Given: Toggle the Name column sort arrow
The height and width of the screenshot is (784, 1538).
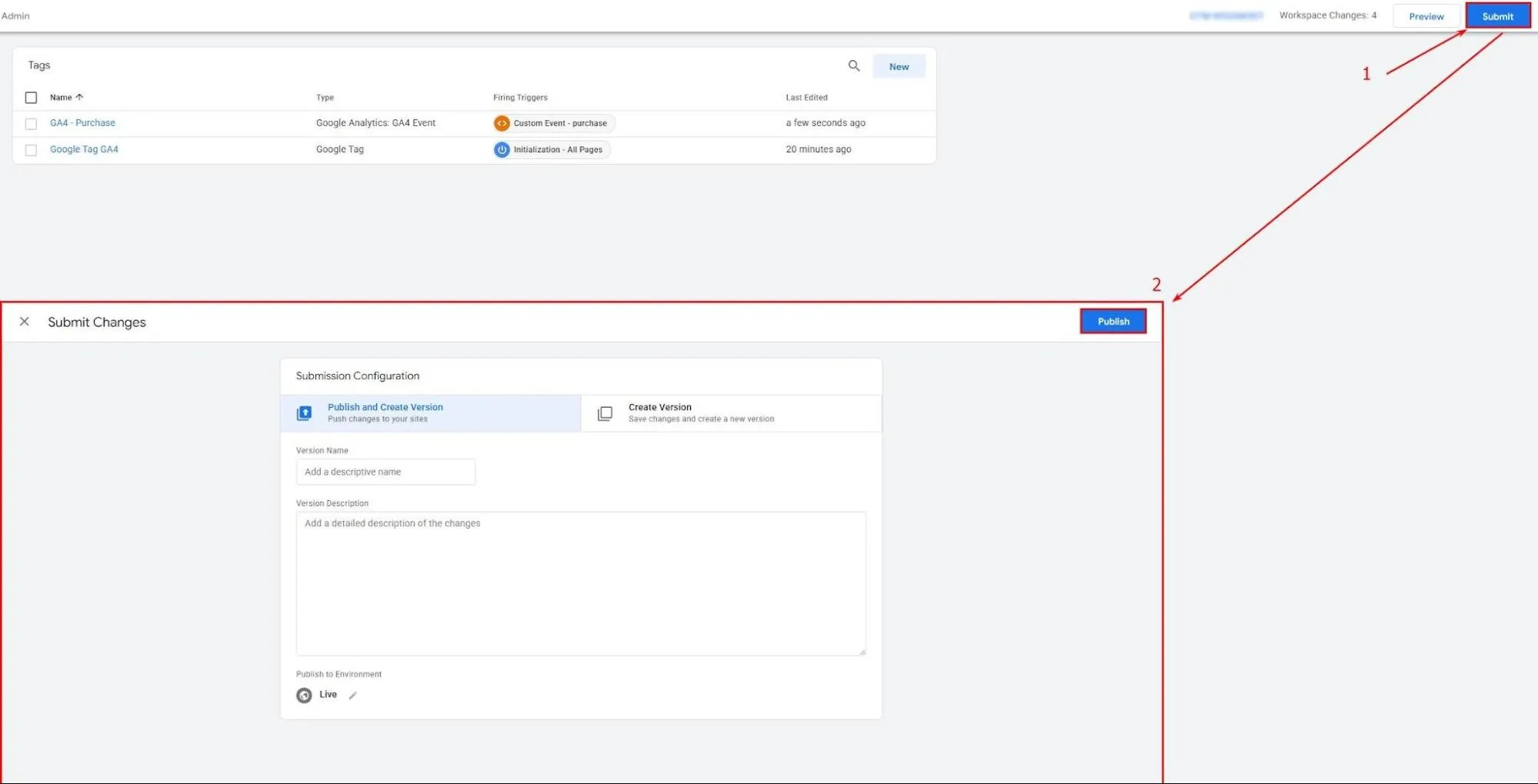Looking at the screenshot, I should (79, 97).
